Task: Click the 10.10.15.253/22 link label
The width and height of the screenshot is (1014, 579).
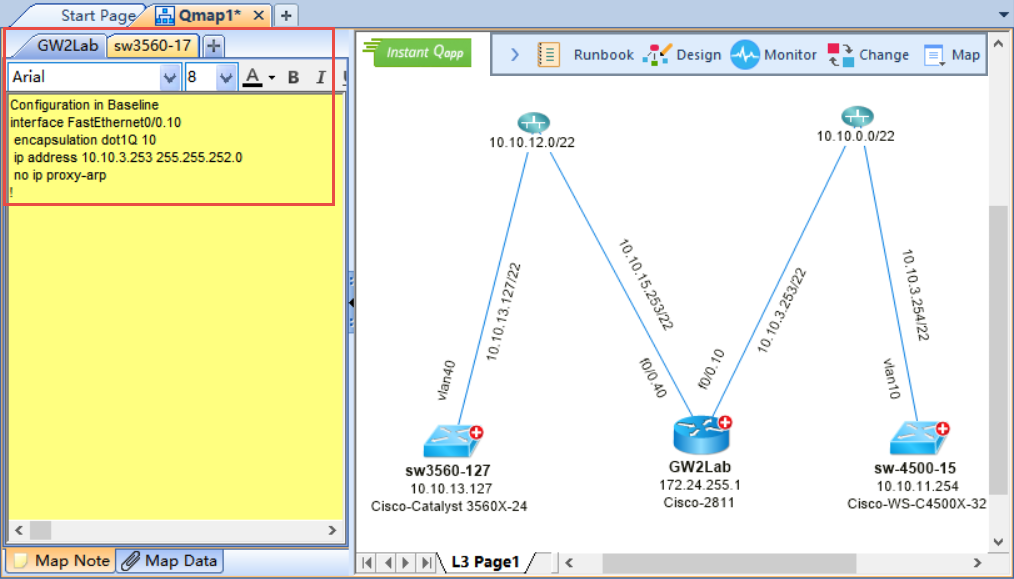Action: [x=645, y=285]
